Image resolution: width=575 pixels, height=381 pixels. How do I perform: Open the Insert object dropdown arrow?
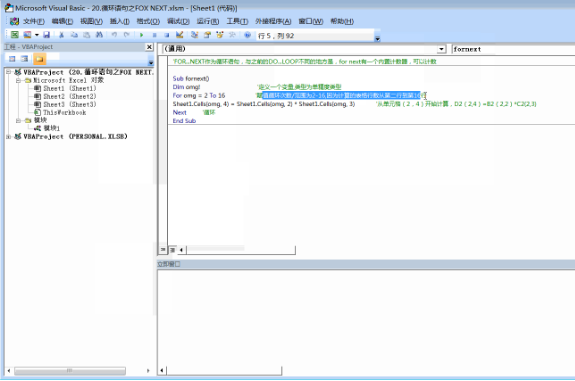[37, 35]
